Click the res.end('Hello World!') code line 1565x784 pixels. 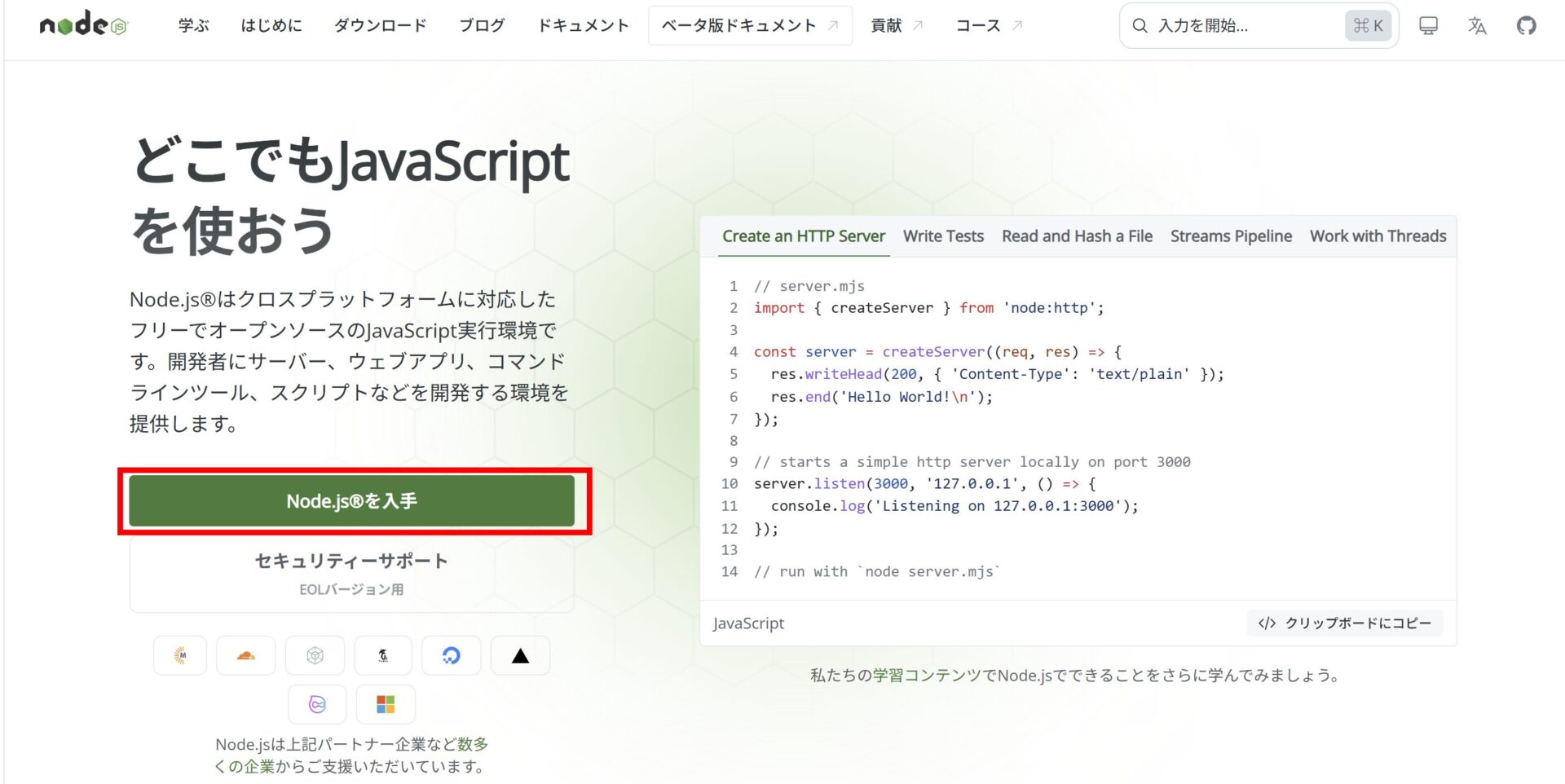tap(882, 397)
